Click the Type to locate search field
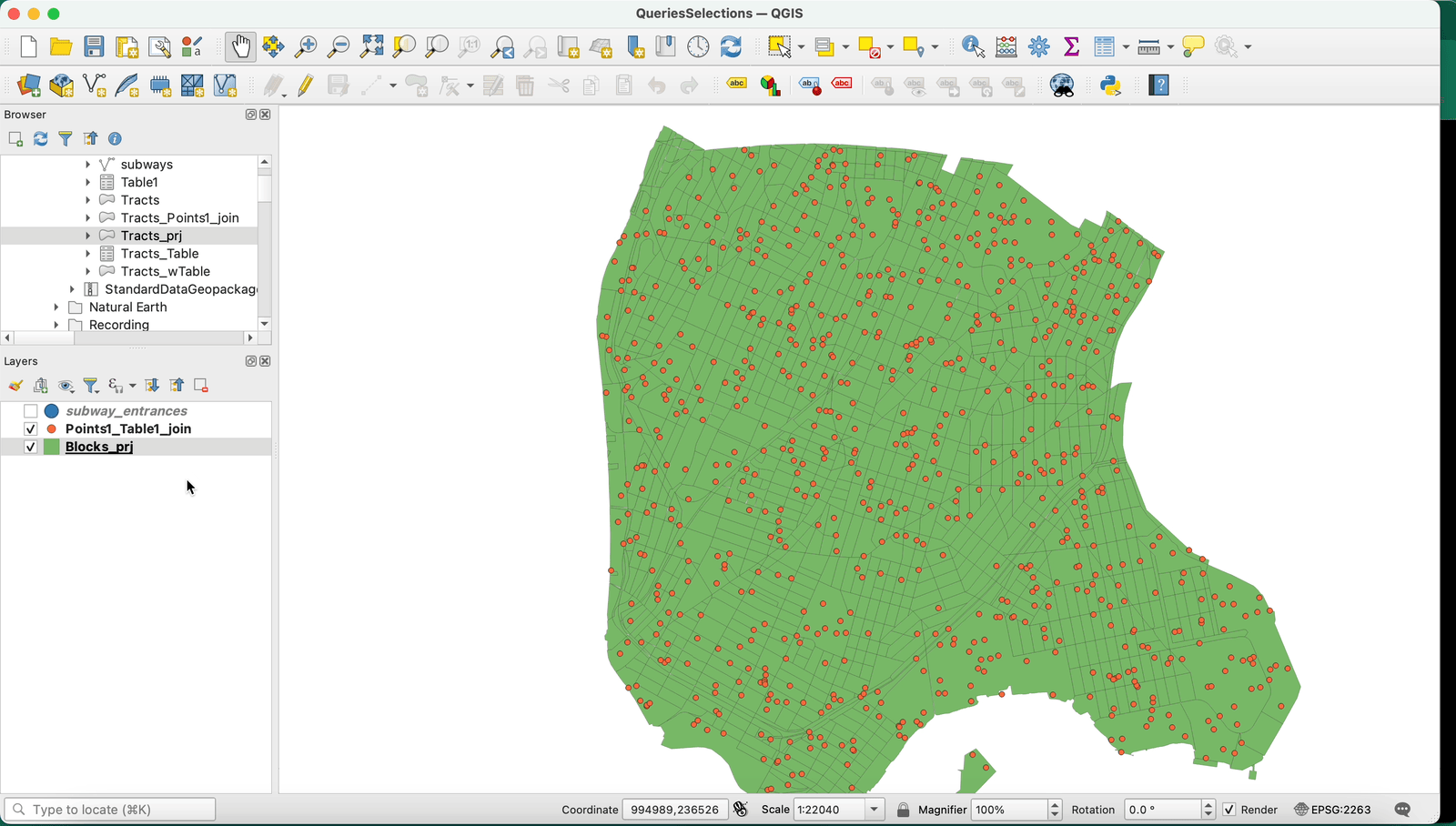 click(110, 810)
